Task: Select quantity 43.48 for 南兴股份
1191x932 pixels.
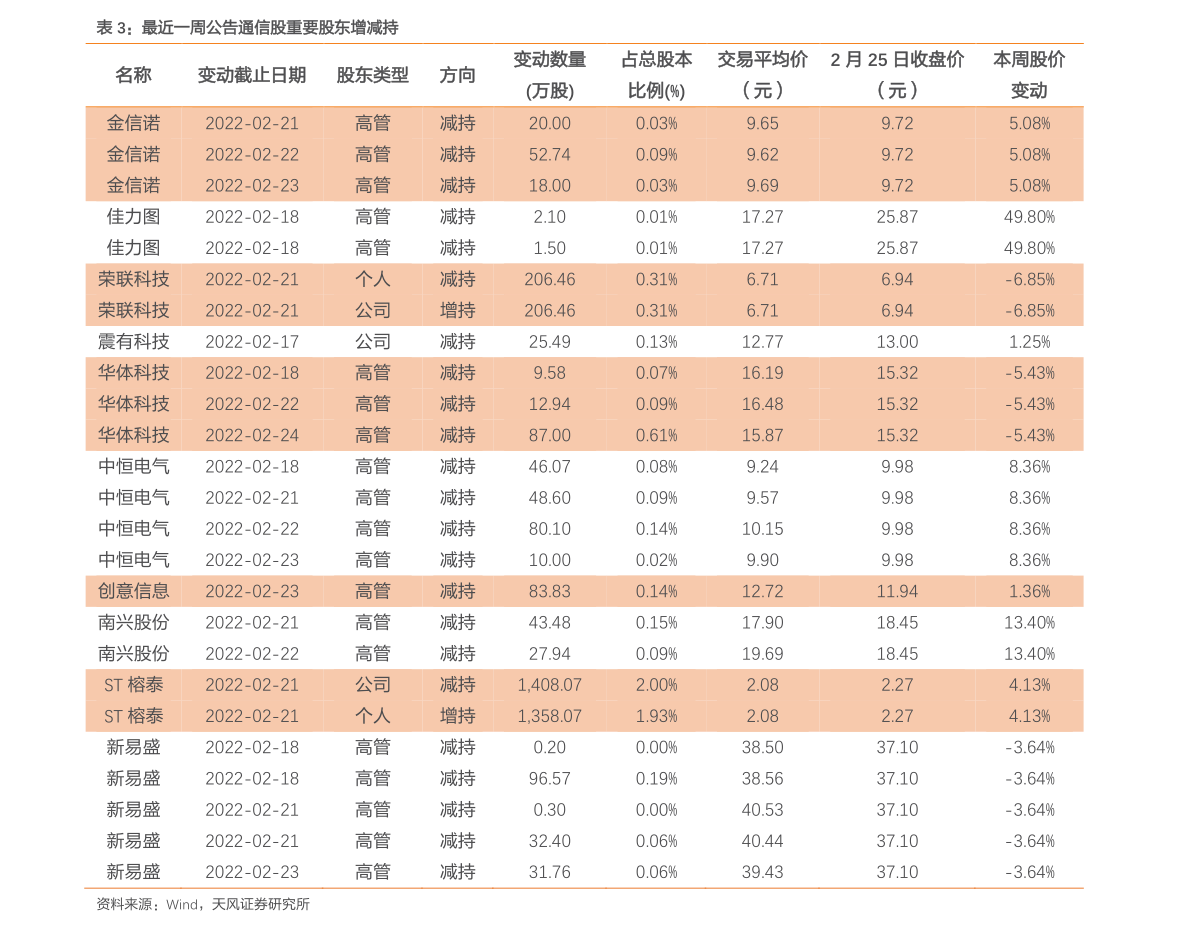Action: (x=549, y=622)
